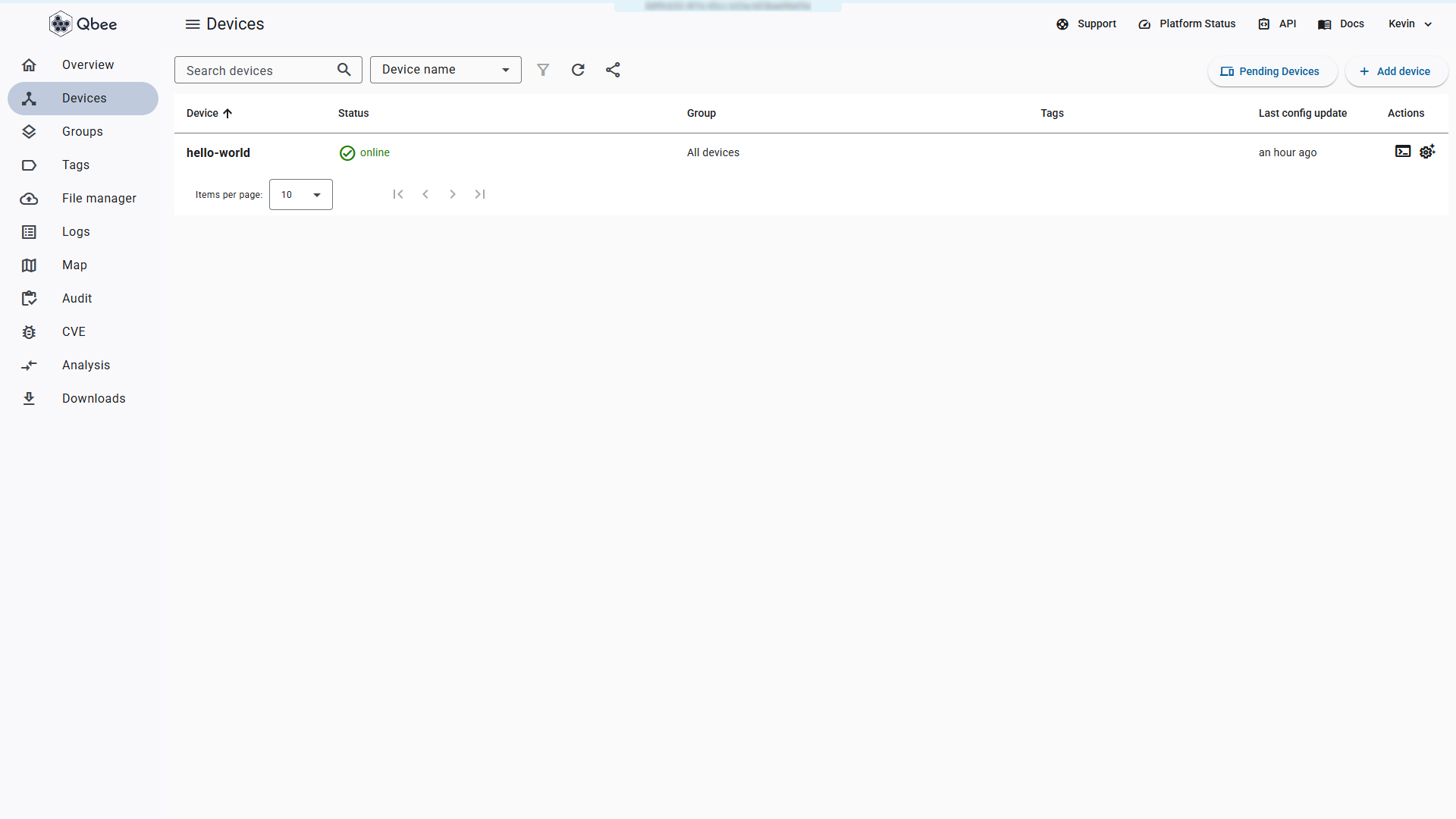Refresh the devices list
Image resolution: width=1456 pixels, height=819 pixels.
[578, 70]
